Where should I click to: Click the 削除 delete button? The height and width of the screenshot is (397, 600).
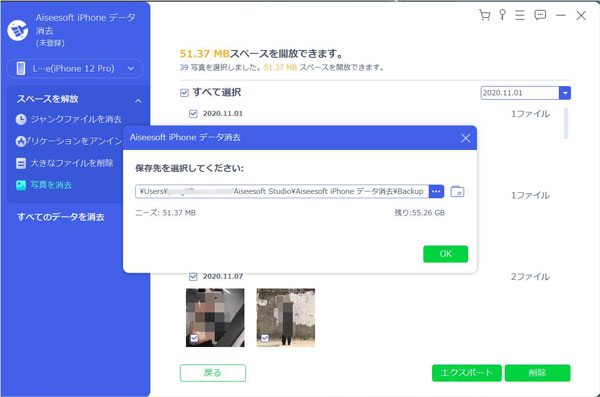tap(537, 373)
